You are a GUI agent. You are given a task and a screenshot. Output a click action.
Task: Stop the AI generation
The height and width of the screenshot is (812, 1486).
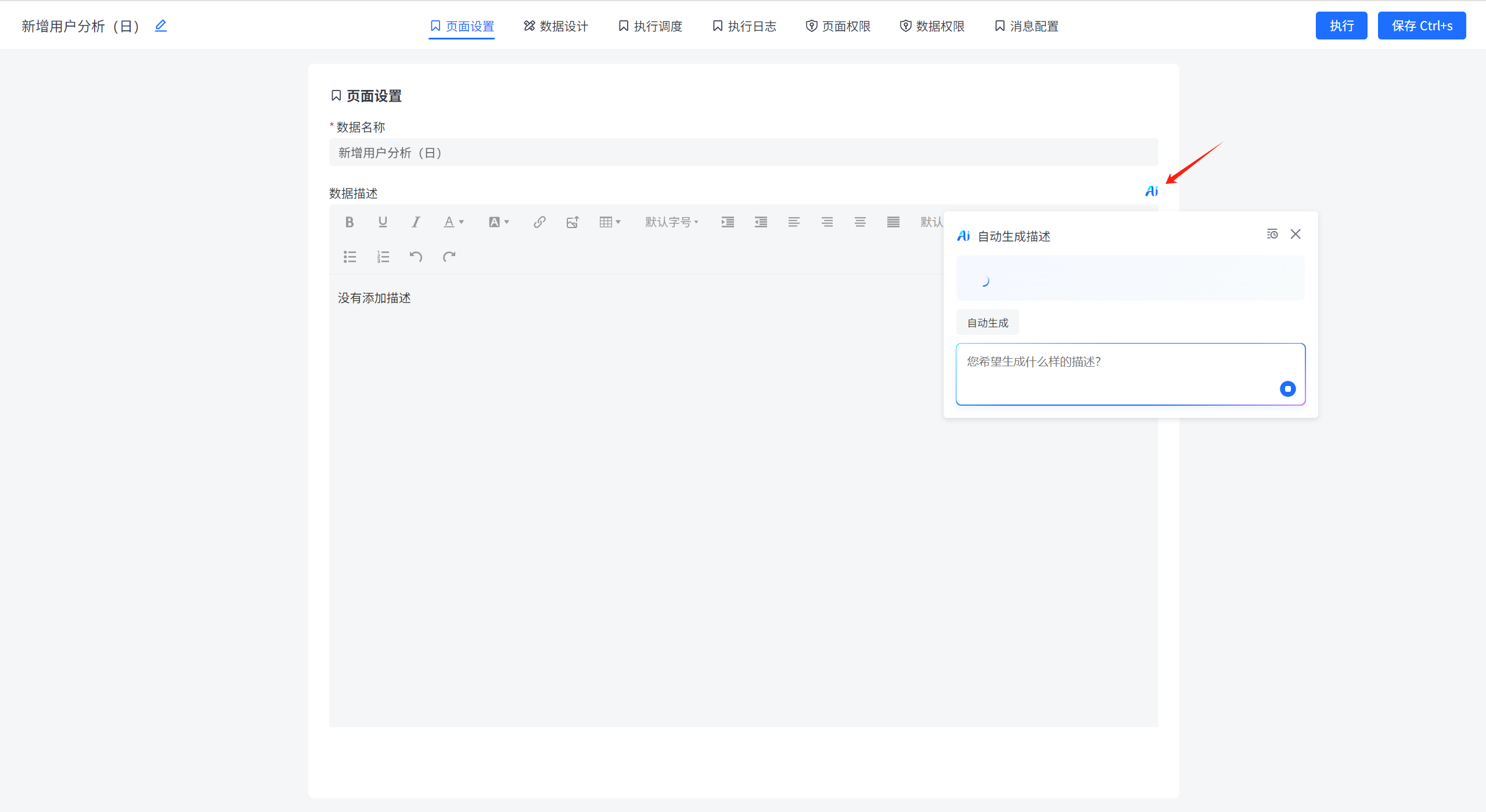click(1287, 389)
